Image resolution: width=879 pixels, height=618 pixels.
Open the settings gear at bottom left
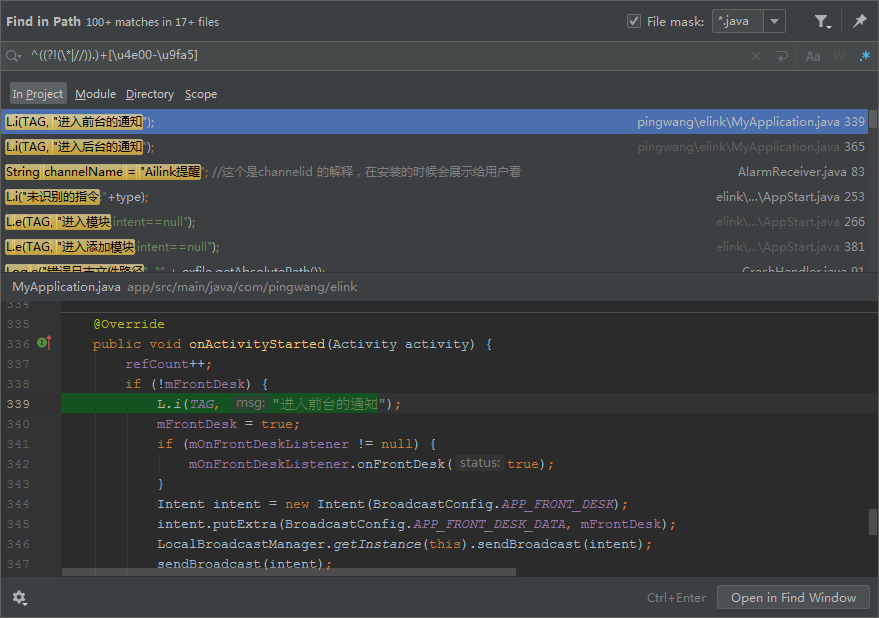tap(19, 597)
